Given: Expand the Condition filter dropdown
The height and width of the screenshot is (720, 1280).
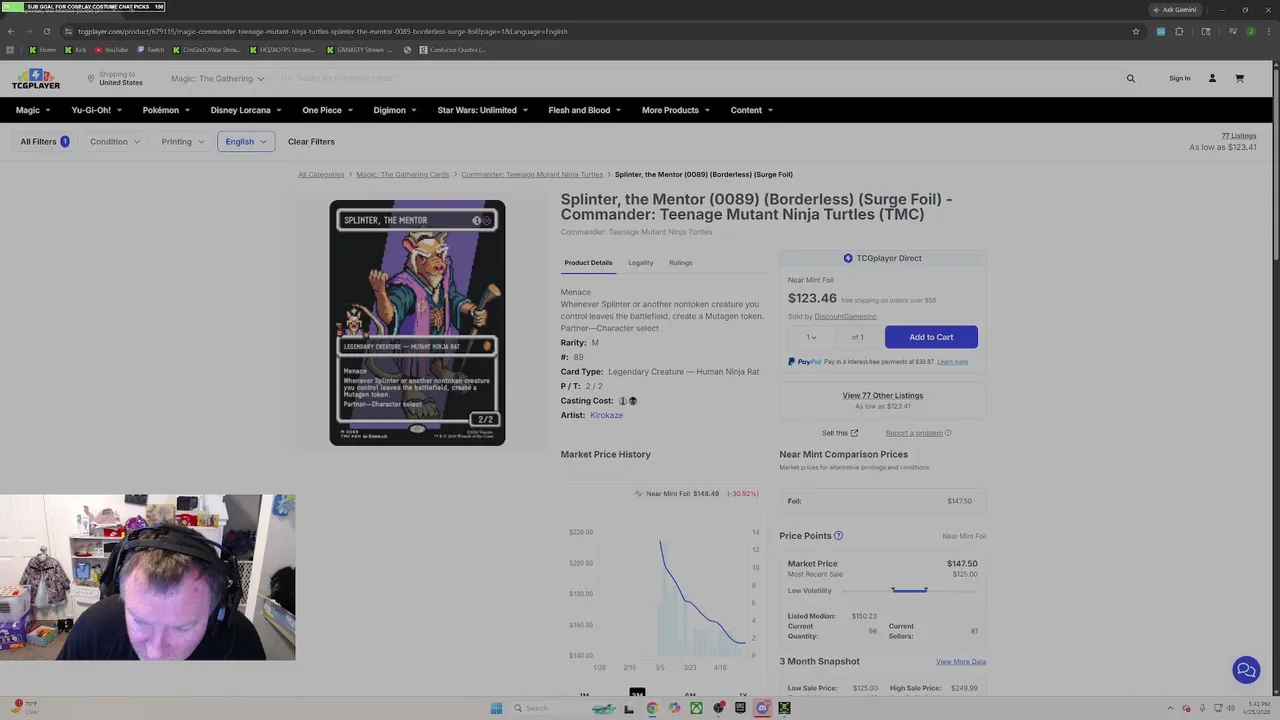Looking at the screenshot, I should 115,141.
